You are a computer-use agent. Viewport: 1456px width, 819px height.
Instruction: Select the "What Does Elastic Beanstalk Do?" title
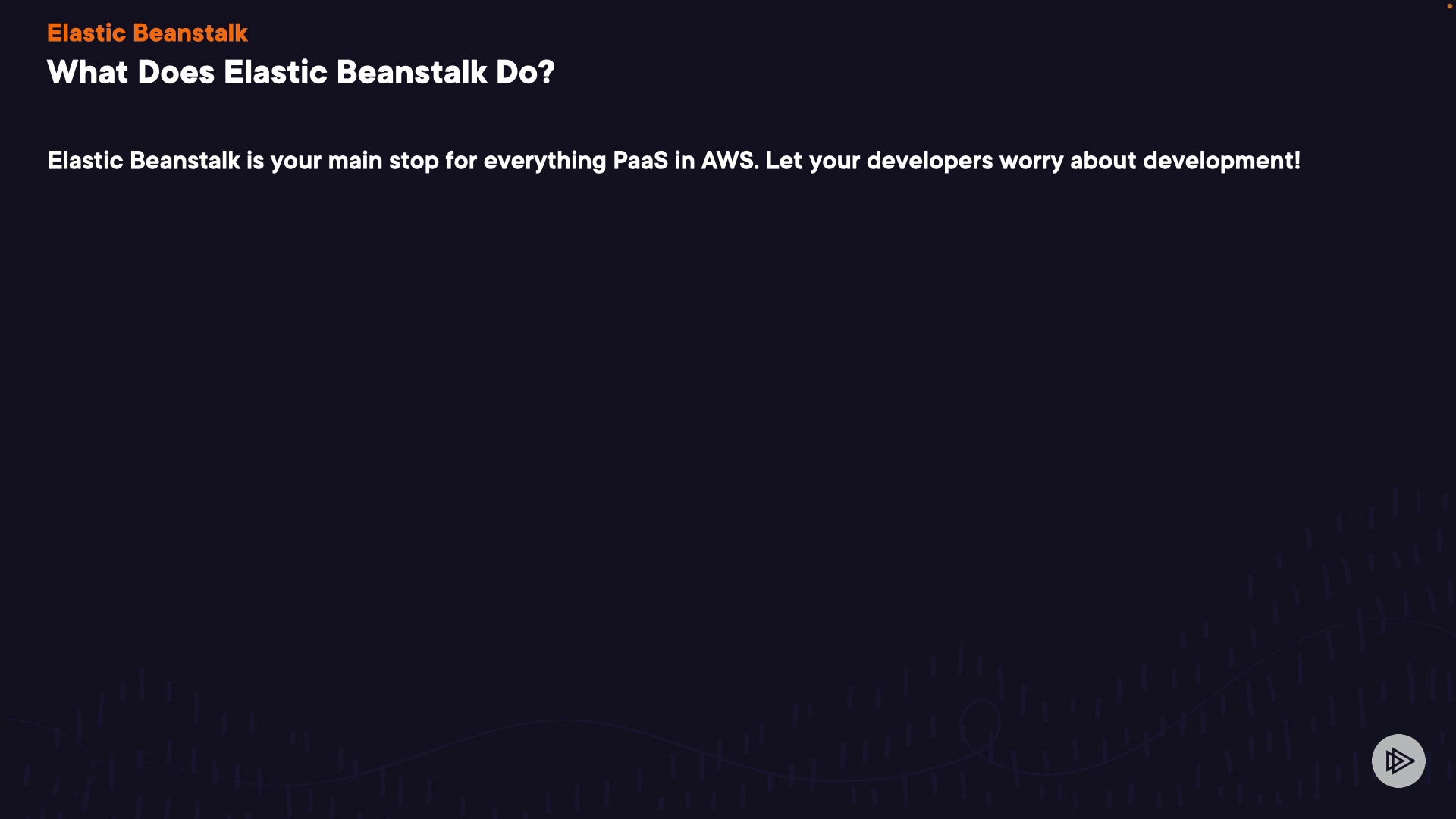[x=300, y=73]
